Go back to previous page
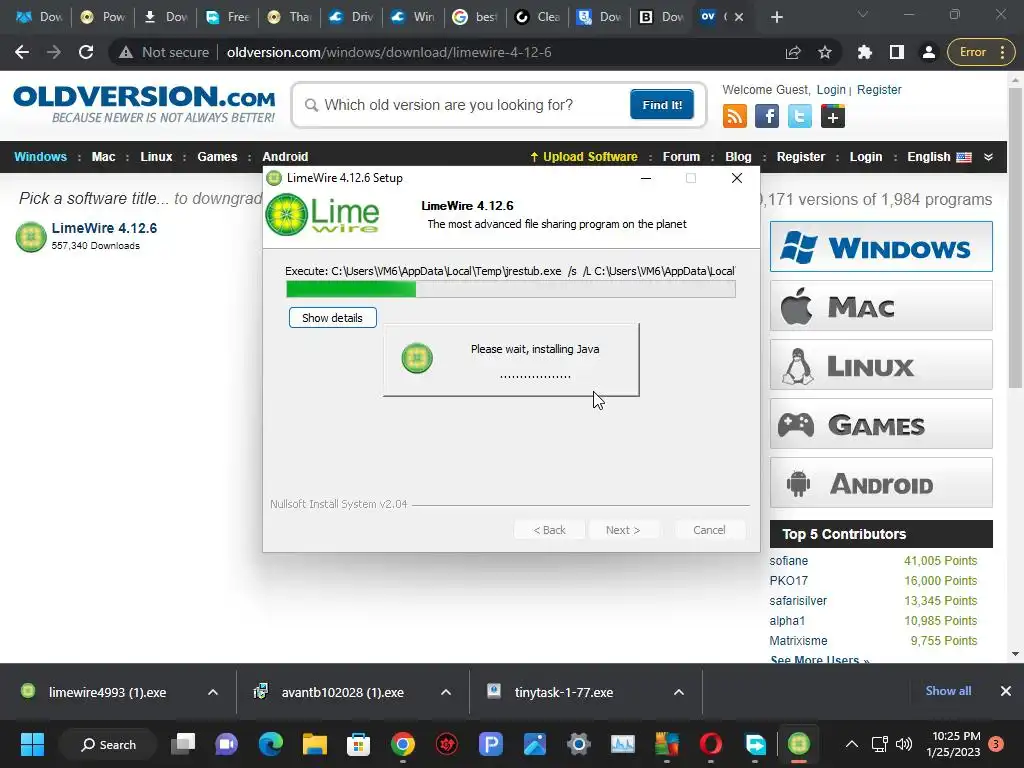This screenshot has width=1024, height=768. tap(22, 52)
